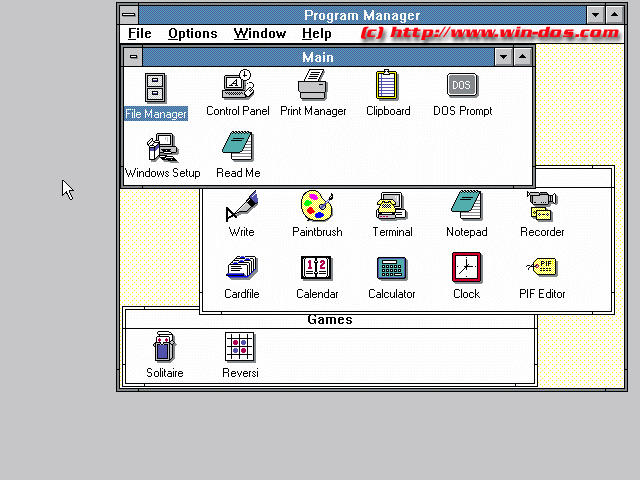Open the Options menu
This screenshot has width=640, height=480.
point(192,34)
